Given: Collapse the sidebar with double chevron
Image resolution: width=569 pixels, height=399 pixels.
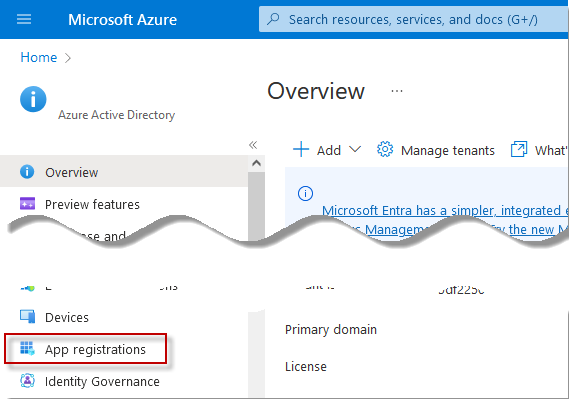Looking at the screenshot, I should click(253, 145).
